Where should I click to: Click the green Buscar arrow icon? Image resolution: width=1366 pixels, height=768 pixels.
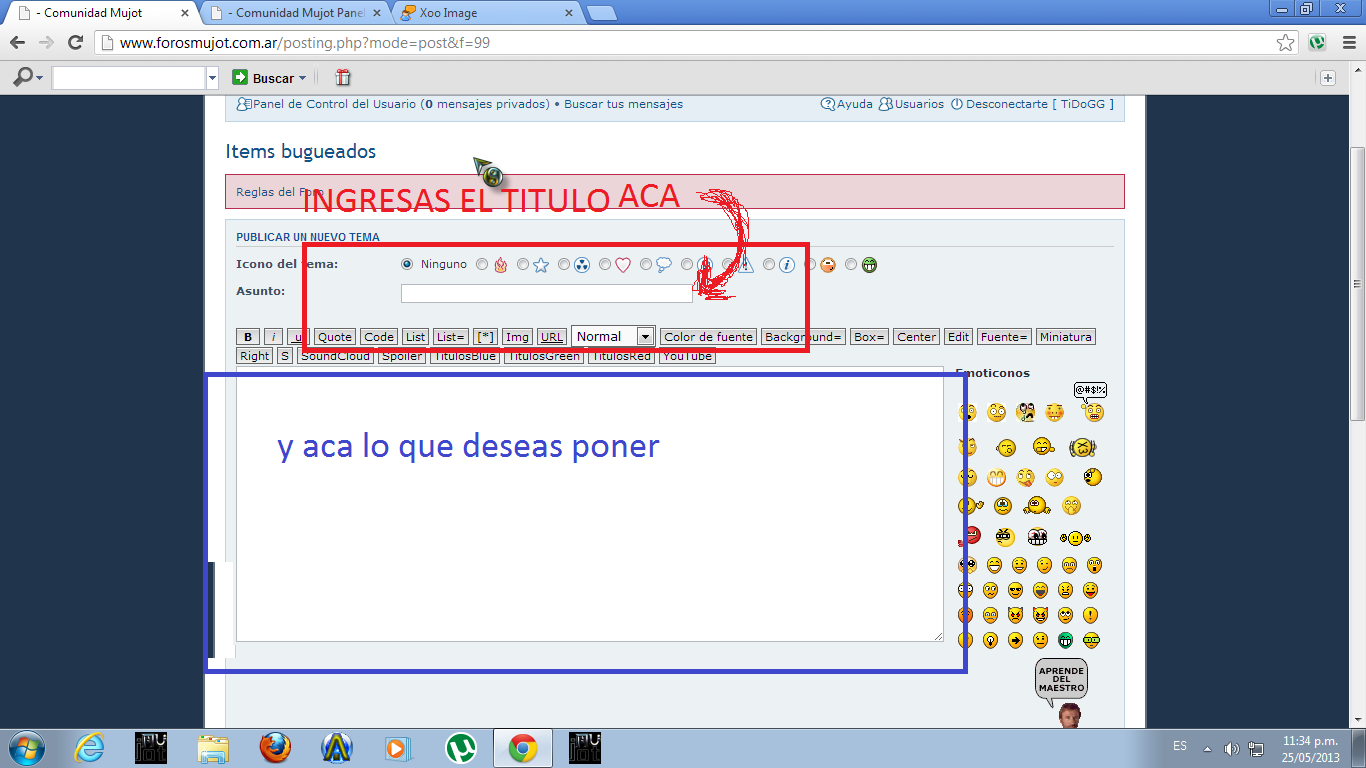240,78
